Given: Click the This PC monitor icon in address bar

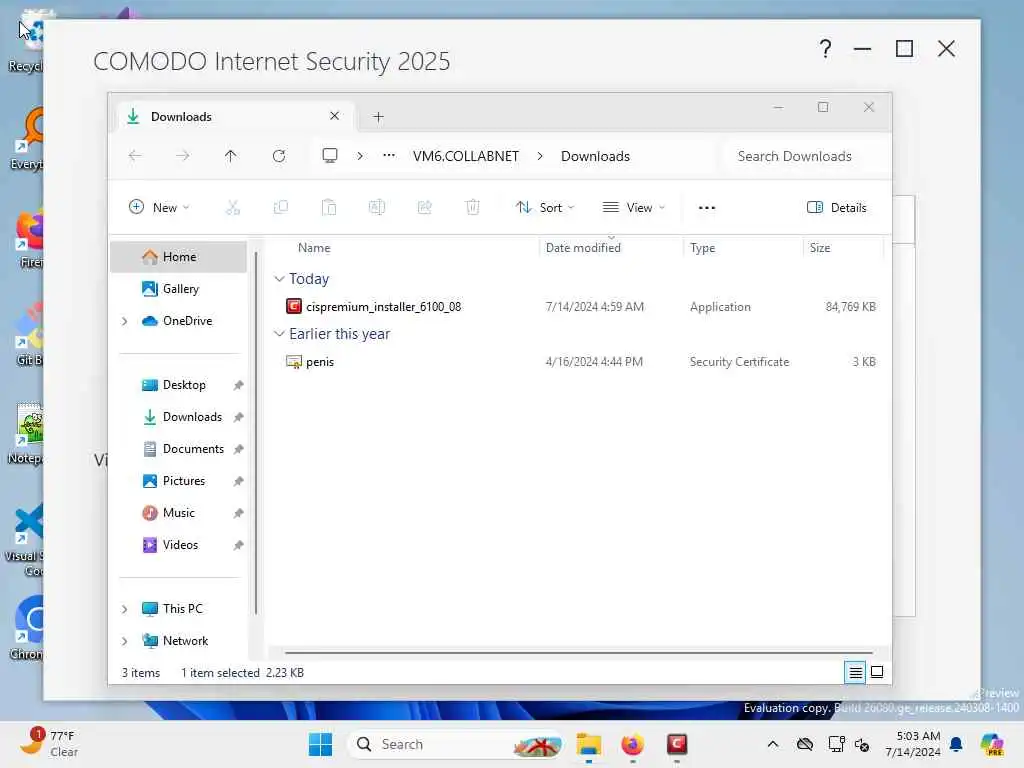Looking at the screenshot, I should click(x=330, y=156).
